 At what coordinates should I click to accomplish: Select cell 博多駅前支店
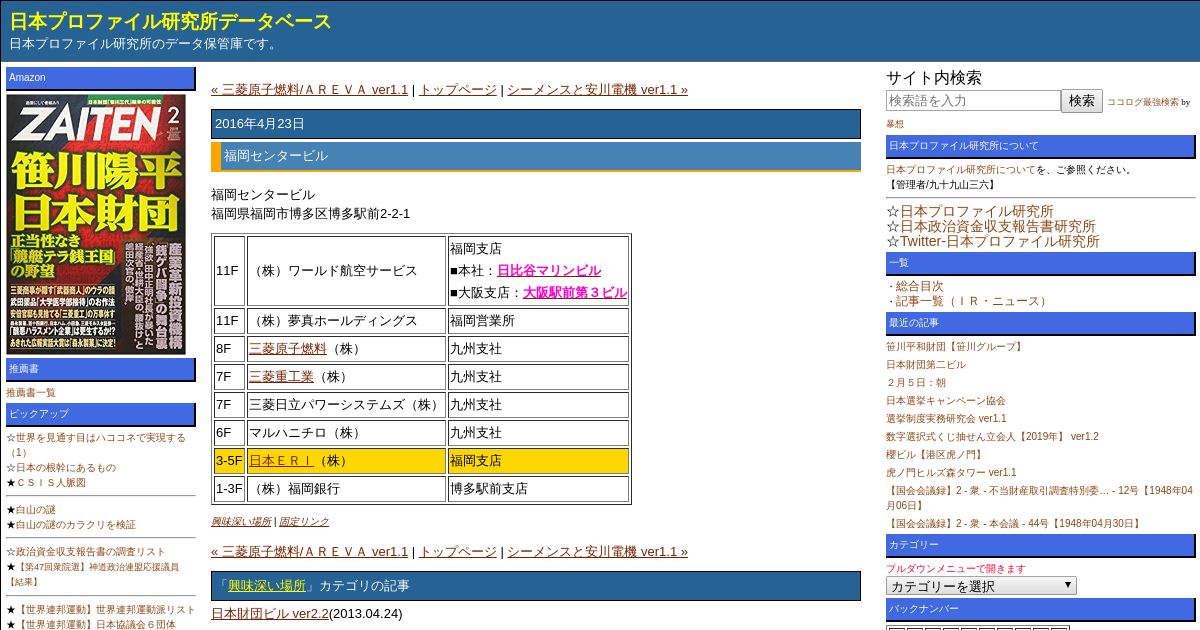click(x=538, y=488)
